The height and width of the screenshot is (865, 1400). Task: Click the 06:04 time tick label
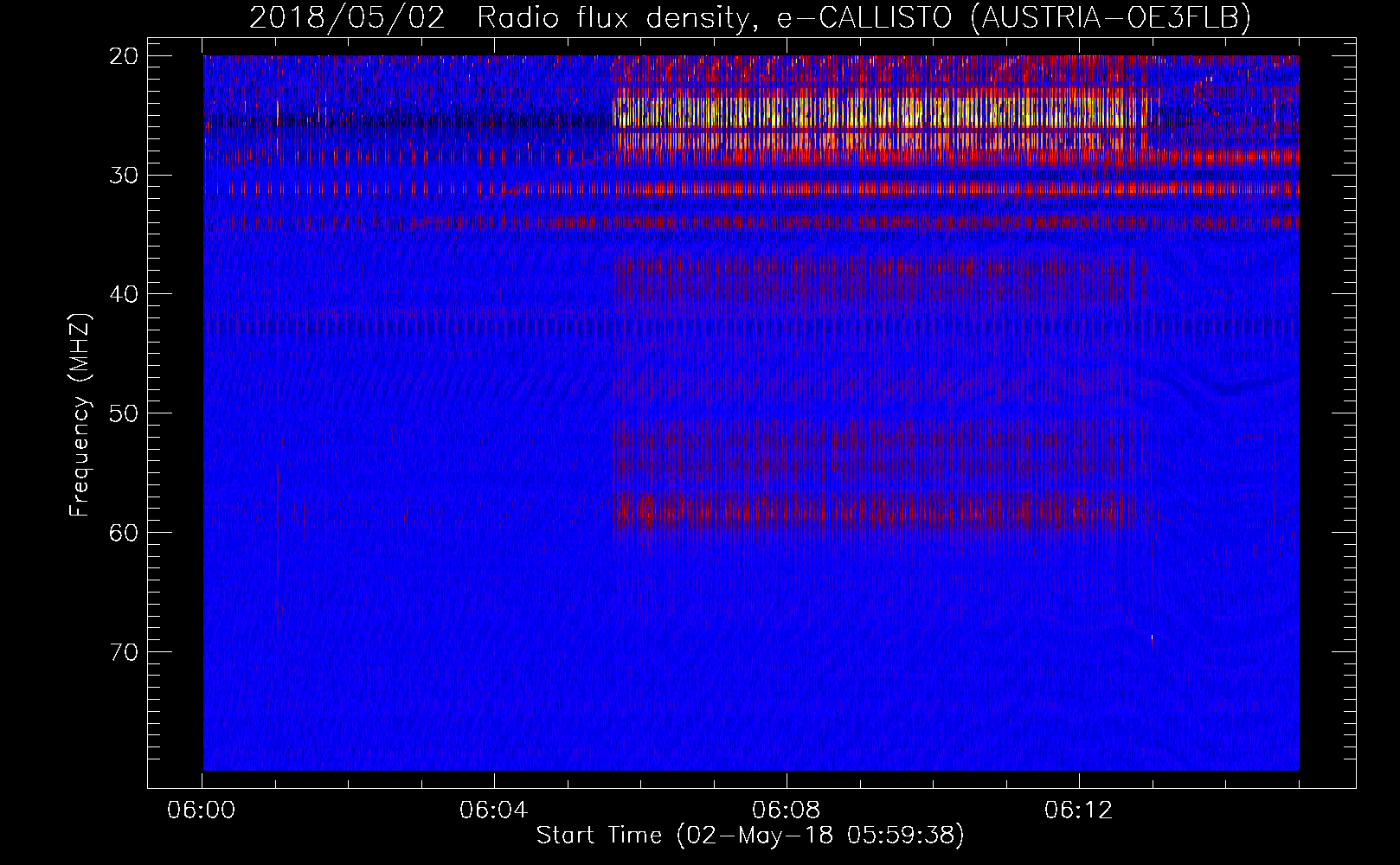[x=494, y=811]
